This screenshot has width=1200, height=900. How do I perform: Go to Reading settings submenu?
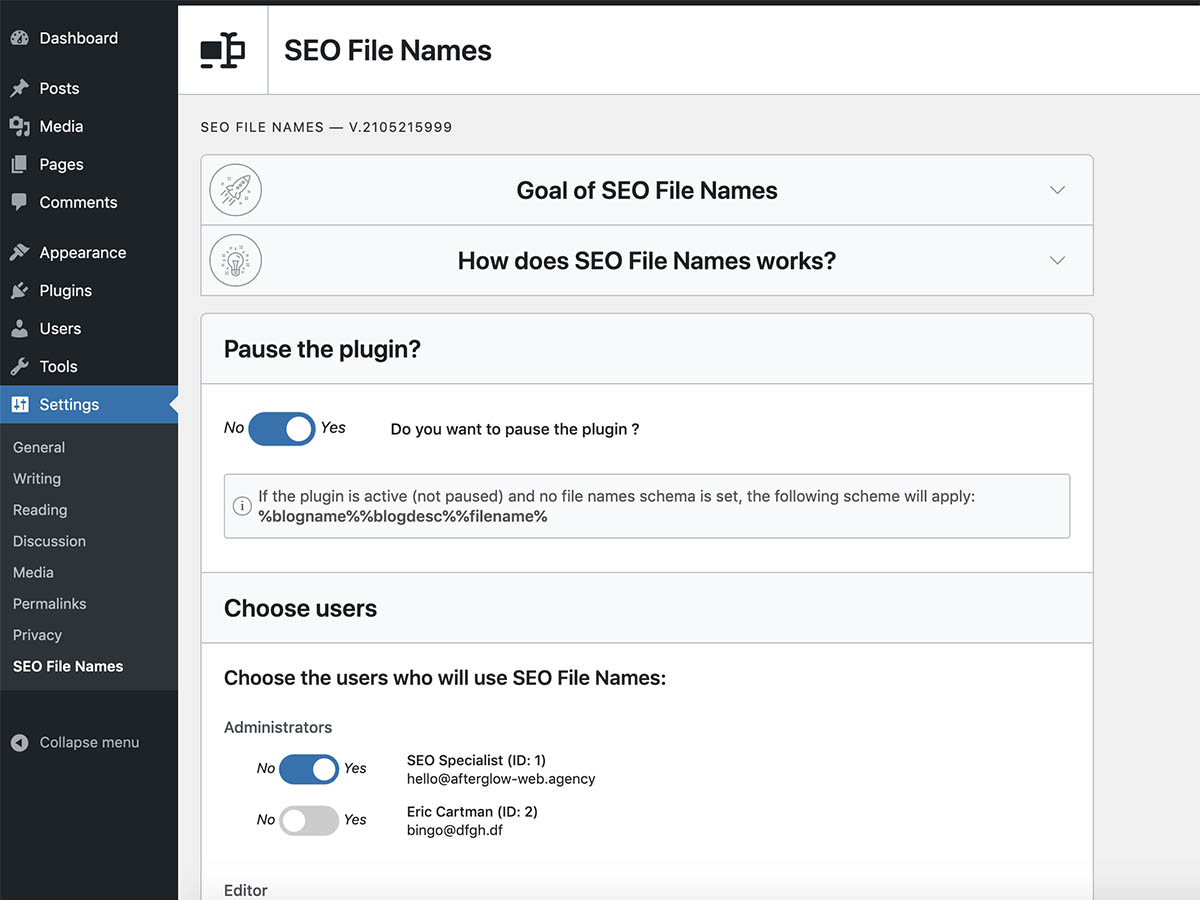(x=40, y=510)
